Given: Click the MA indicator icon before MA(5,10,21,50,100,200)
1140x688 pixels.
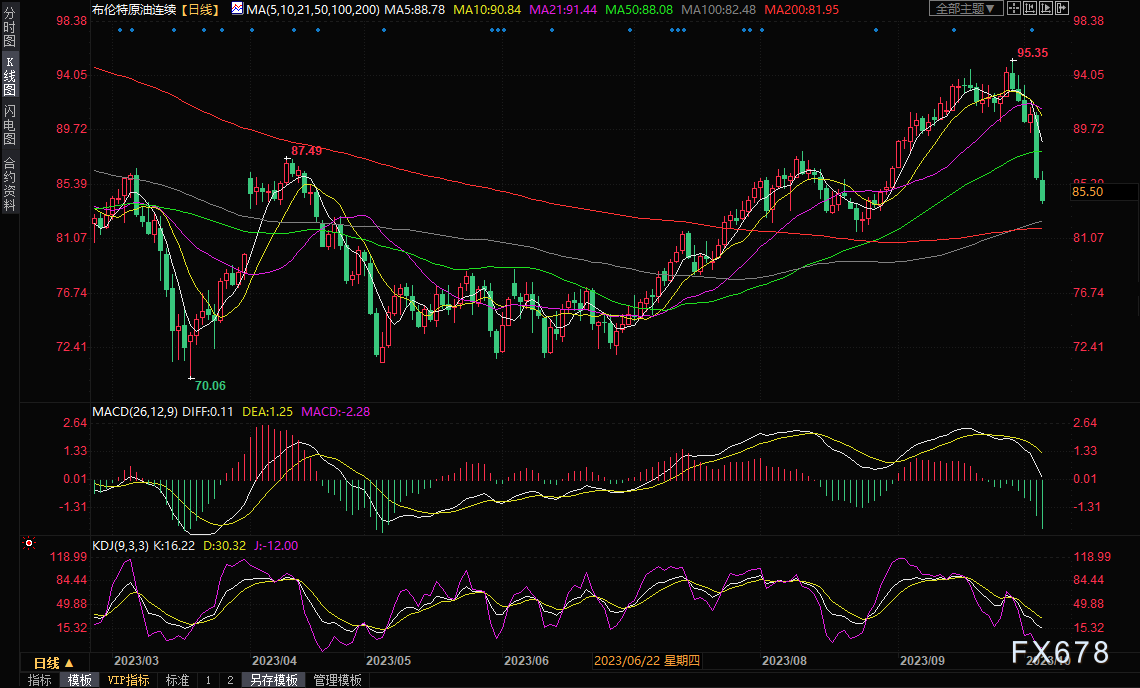Looking at the screenshot, I should [x=238, y=9].
